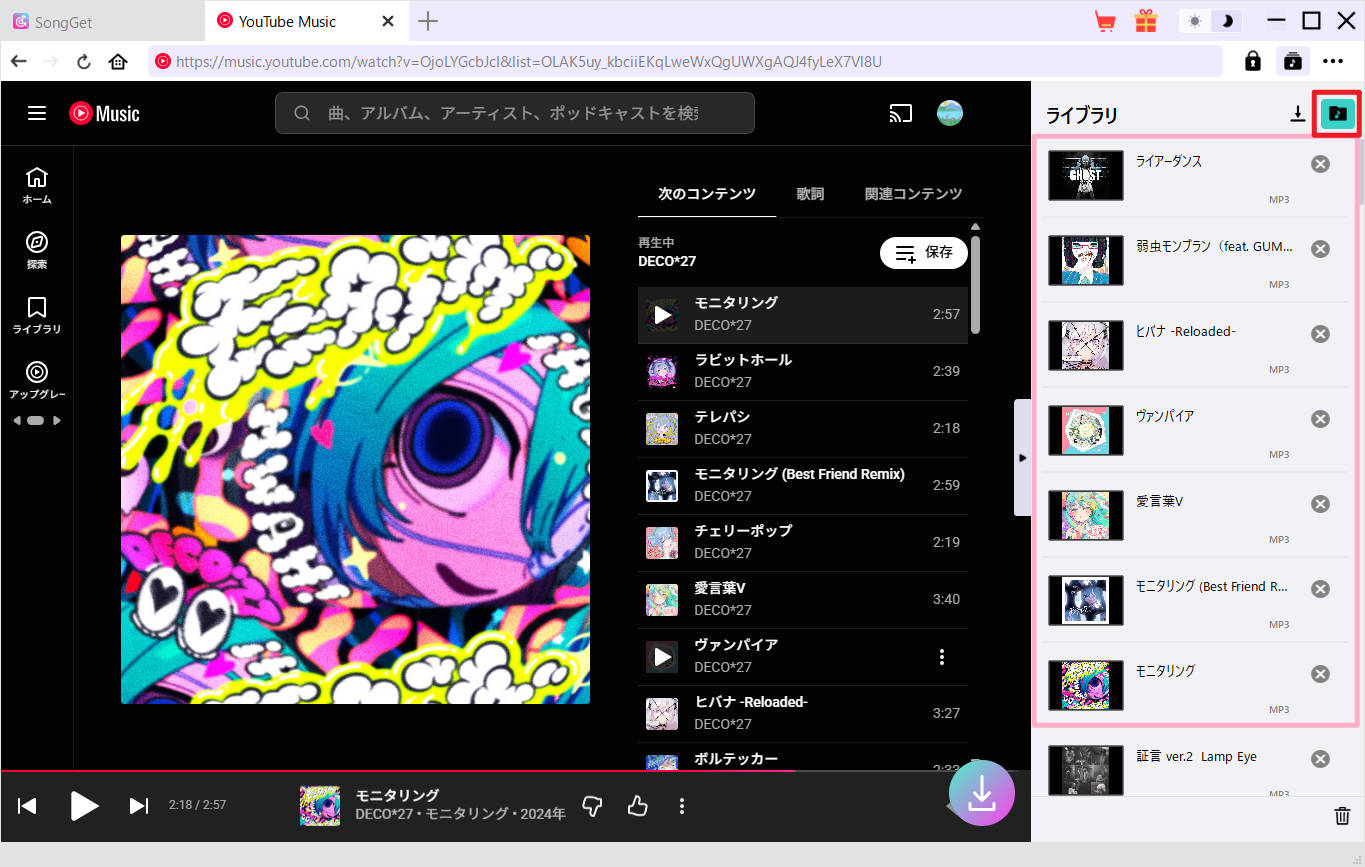1365x867 pixels.
Task: Start downloading with the purple download button
Action: coord(981,793)
